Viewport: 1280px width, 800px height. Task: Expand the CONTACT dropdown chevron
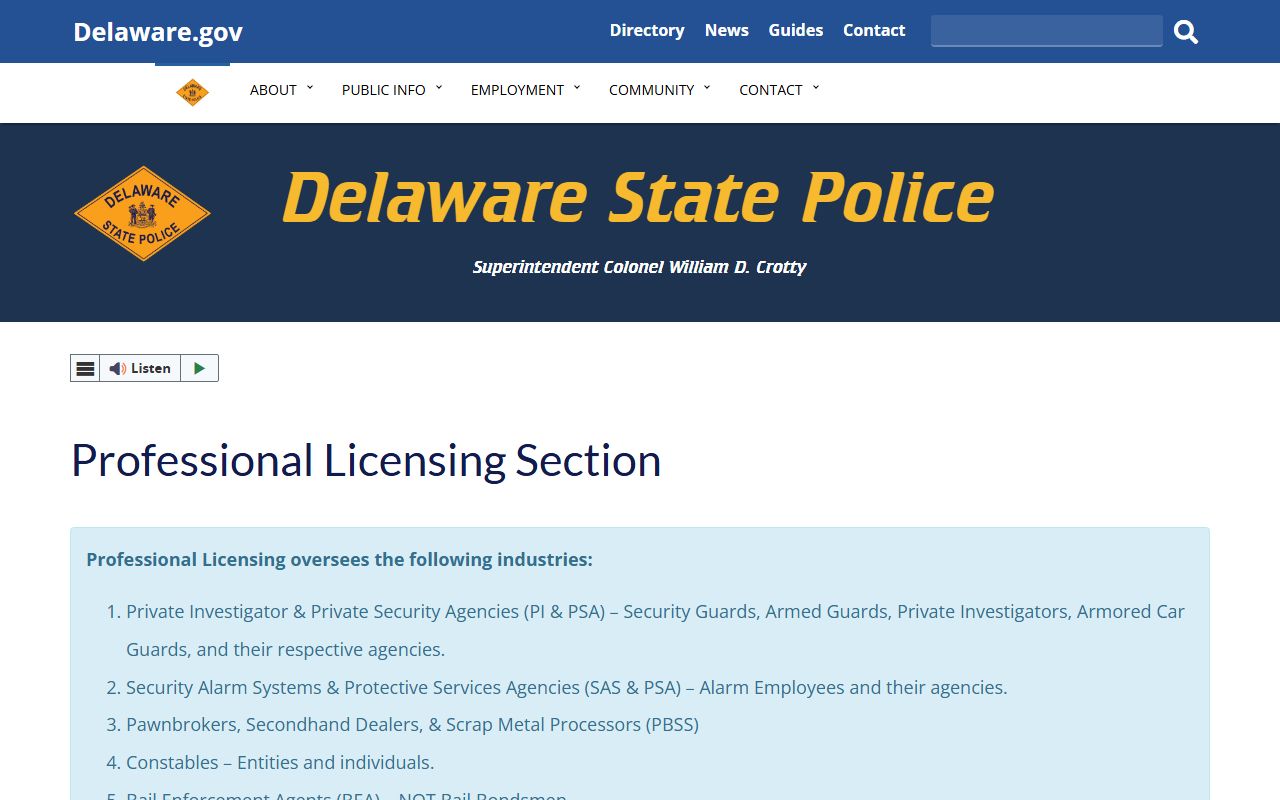[x=815, y=88]
